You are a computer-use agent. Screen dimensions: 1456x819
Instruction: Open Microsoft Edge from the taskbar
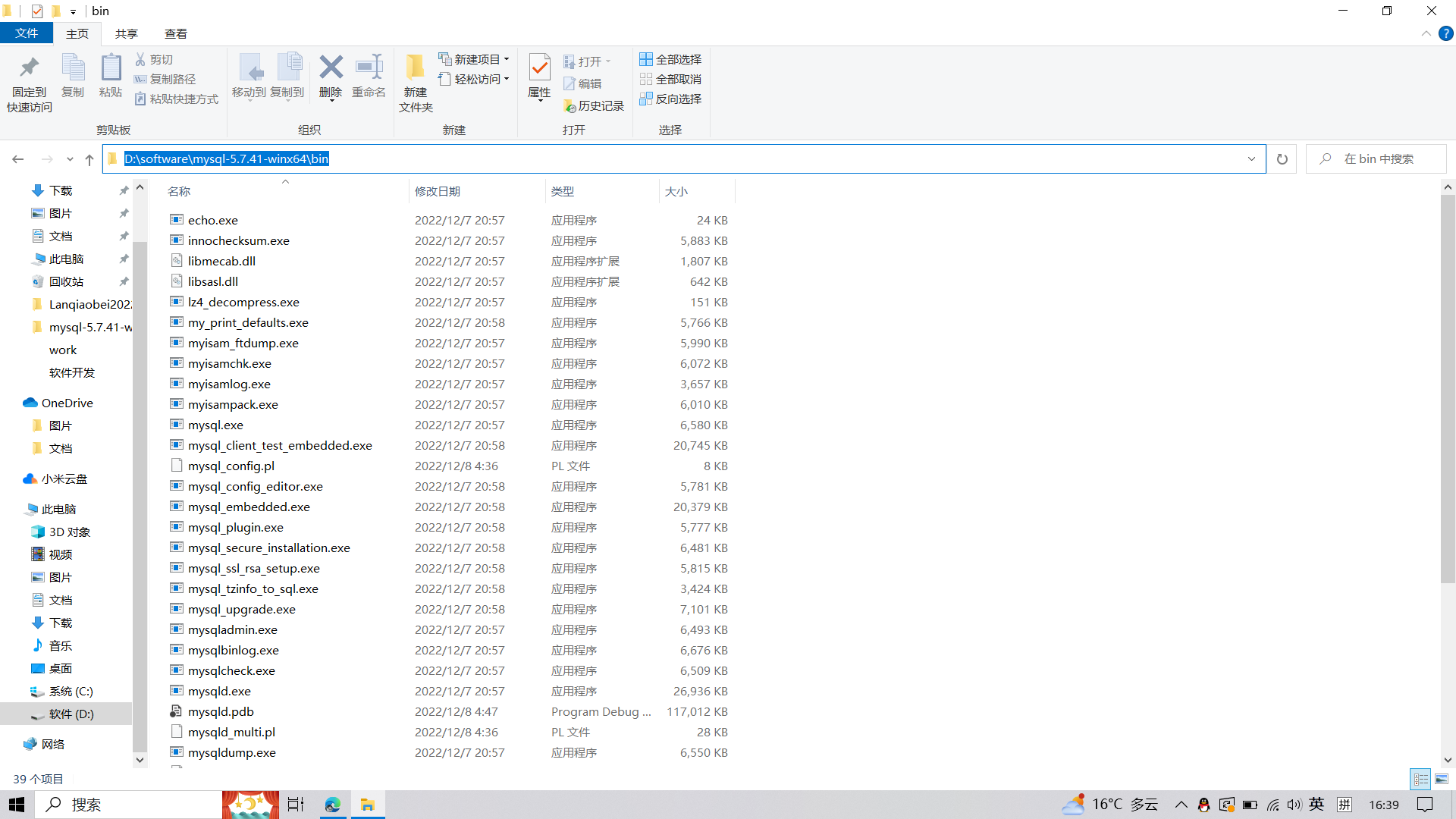(332, 805)
